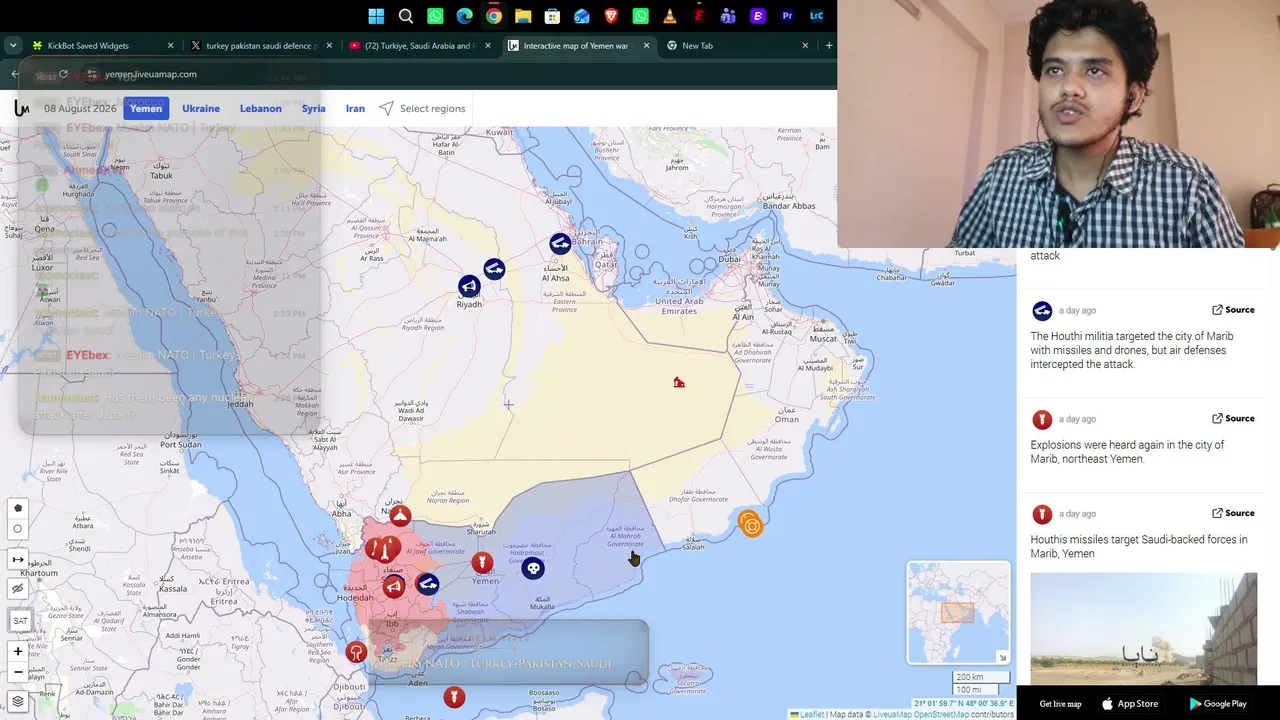Screen dimensions: 1280x720
Task: Open Source link for Marib air defenses news
Action: coord(1233,310)
